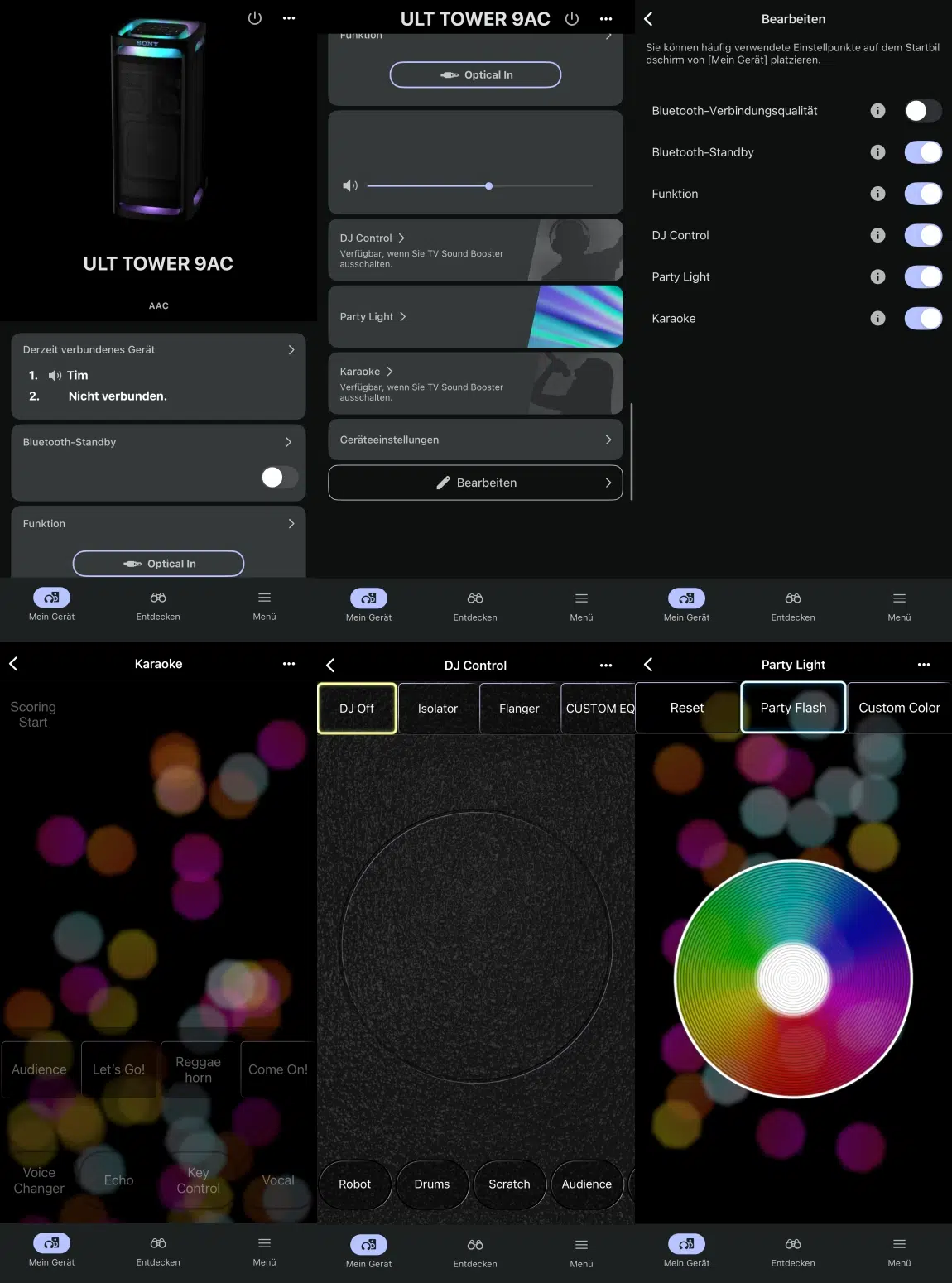This screenshot has height=1283, width=952.
Task: Tap Reset on Party Light screen
Action: [x=687, y=708]
